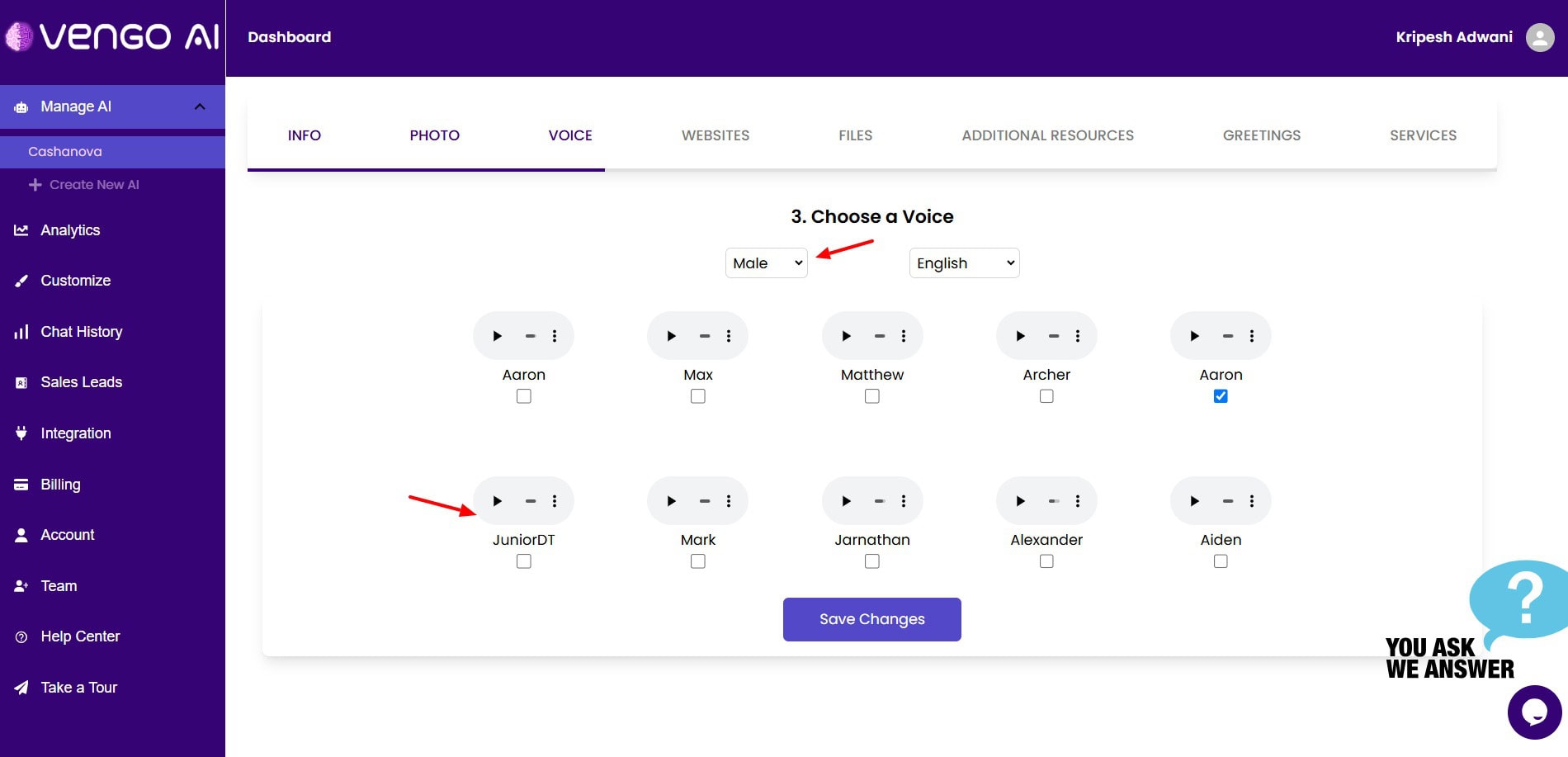Open the live chat bubble icon
This screenshot has width=1568, height=757.
click(x=1534, y=712)
